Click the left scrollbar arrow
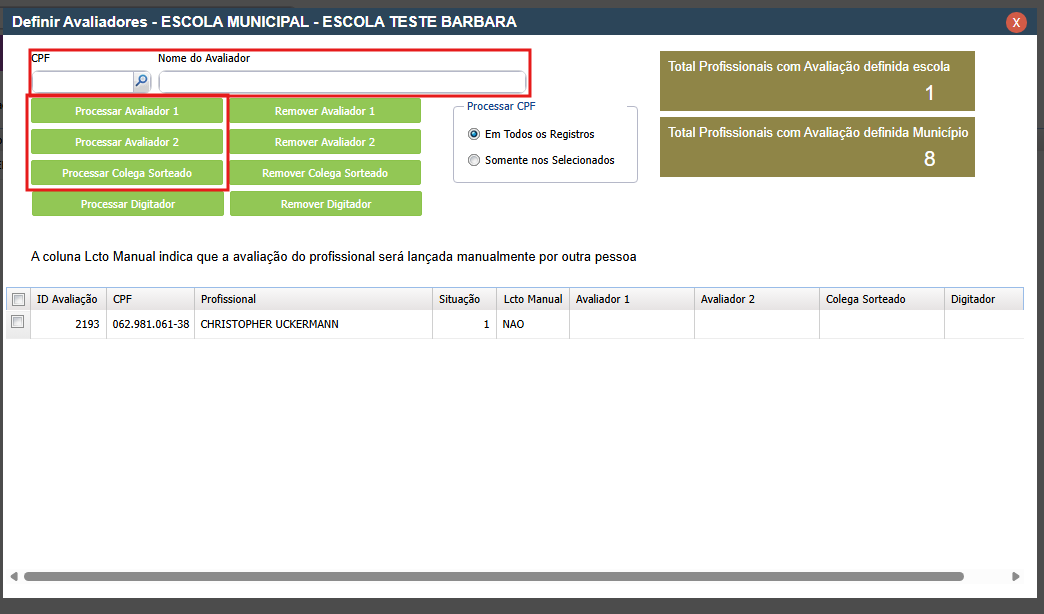Image resolution: width=1044 pixels, height=614 pixels. pos(14,577)
